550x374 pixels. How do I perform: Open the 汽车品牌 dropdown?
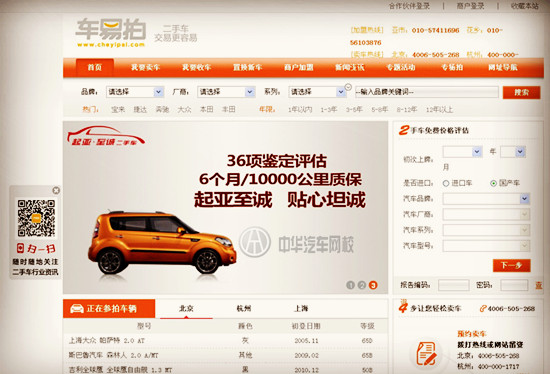486,199
